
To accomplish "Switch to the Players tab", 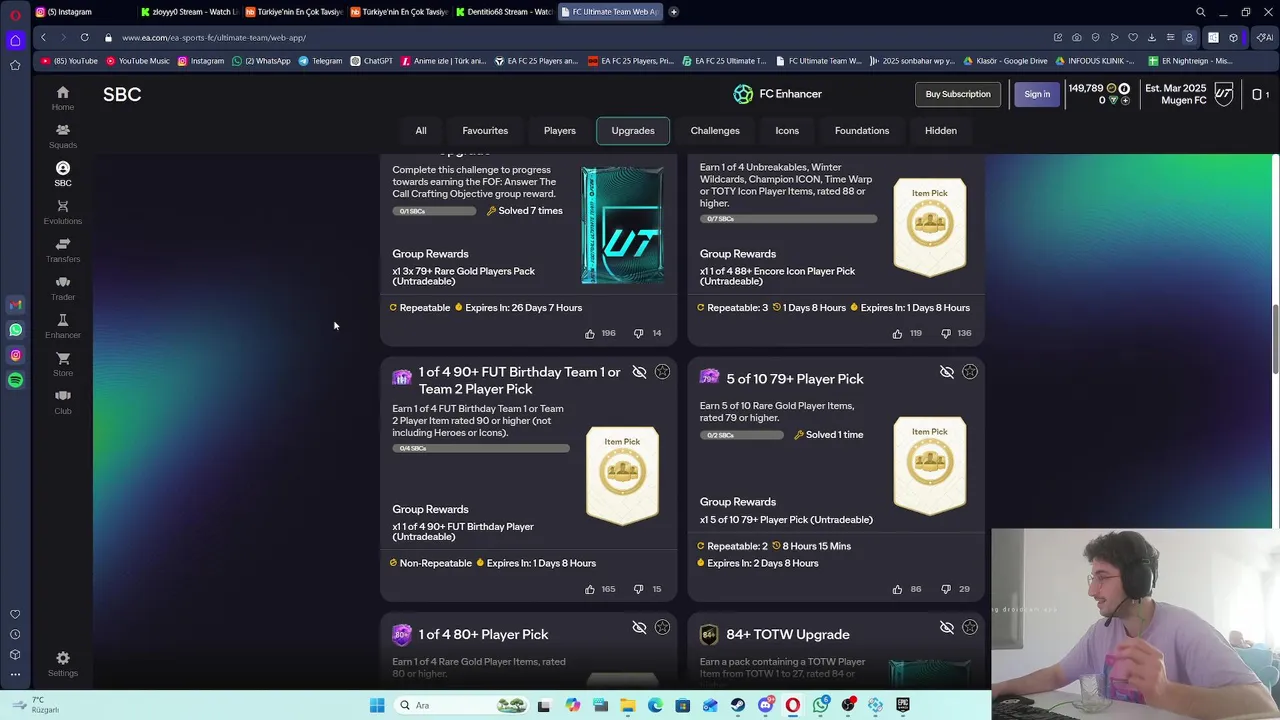I will (x=560, y=131).
